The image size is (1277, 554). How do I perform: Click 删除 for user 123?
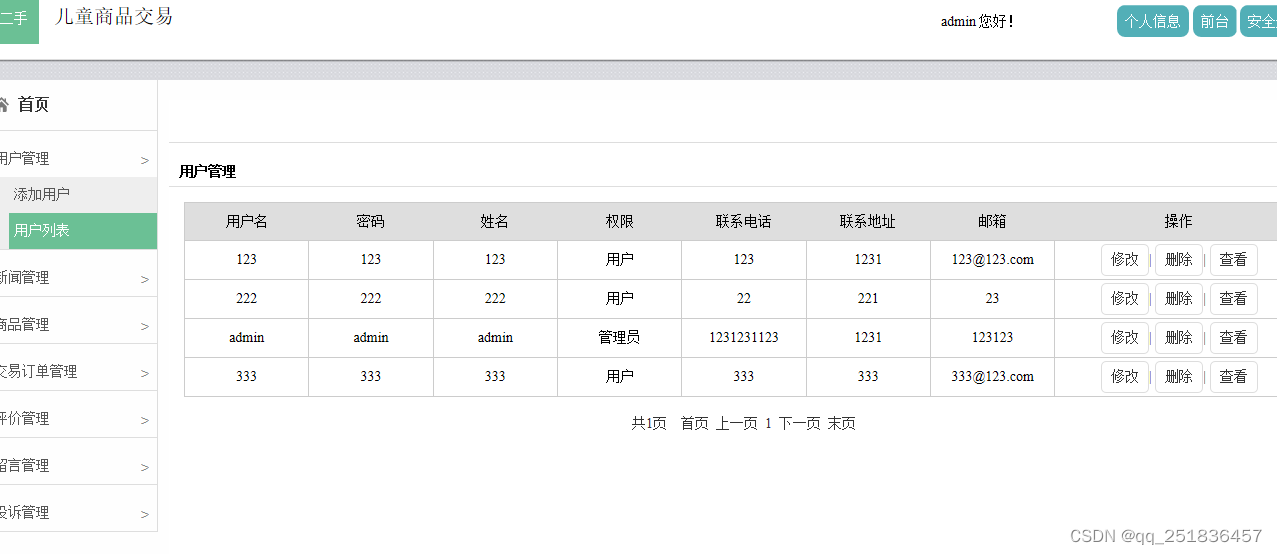pos(1179,260)
